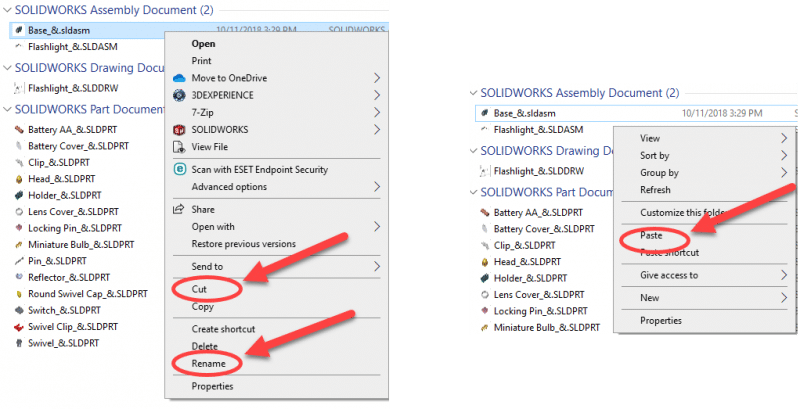
Task: Click the OneDrive cloud icon in context menu
Action: pyautogui.click(x=180, y=78)
